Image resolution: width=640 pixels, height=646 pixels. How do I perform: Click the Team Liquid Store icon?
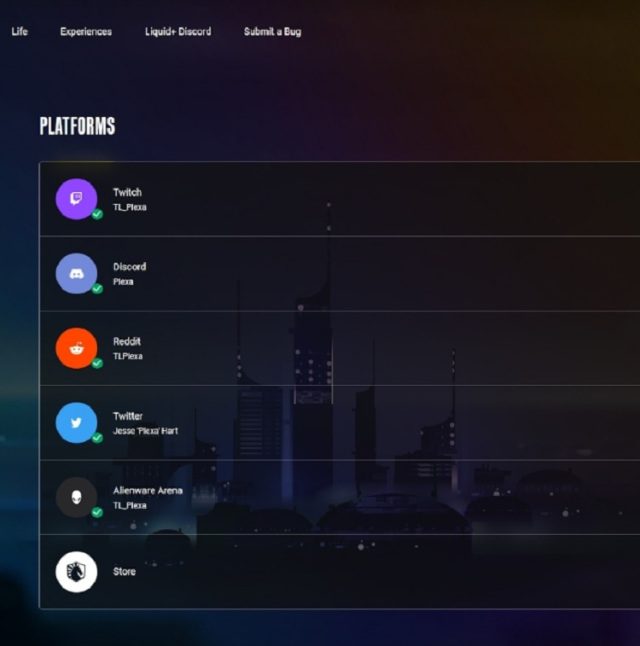[76, 572]
